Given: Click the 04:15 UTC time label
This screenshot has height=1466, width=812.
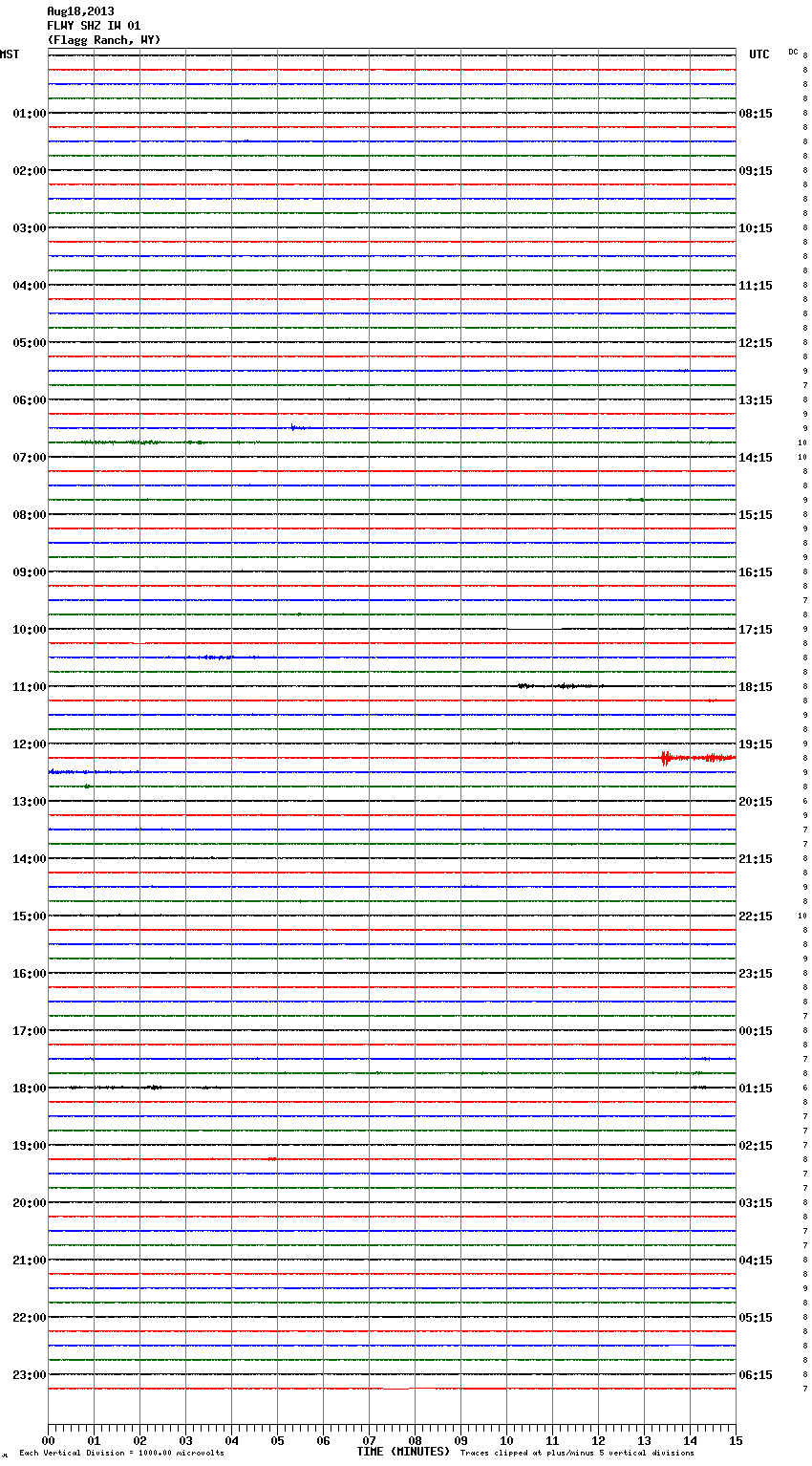Looking at the screenshot, I should point(756,1261).
